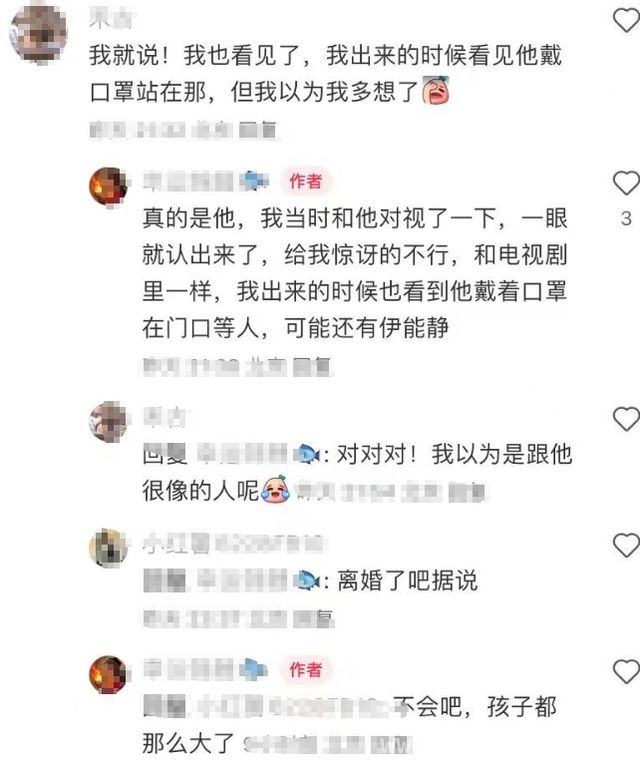Open author's avatar on the last reply
This screenshot has width=640, height=773.
coord(108,674)
